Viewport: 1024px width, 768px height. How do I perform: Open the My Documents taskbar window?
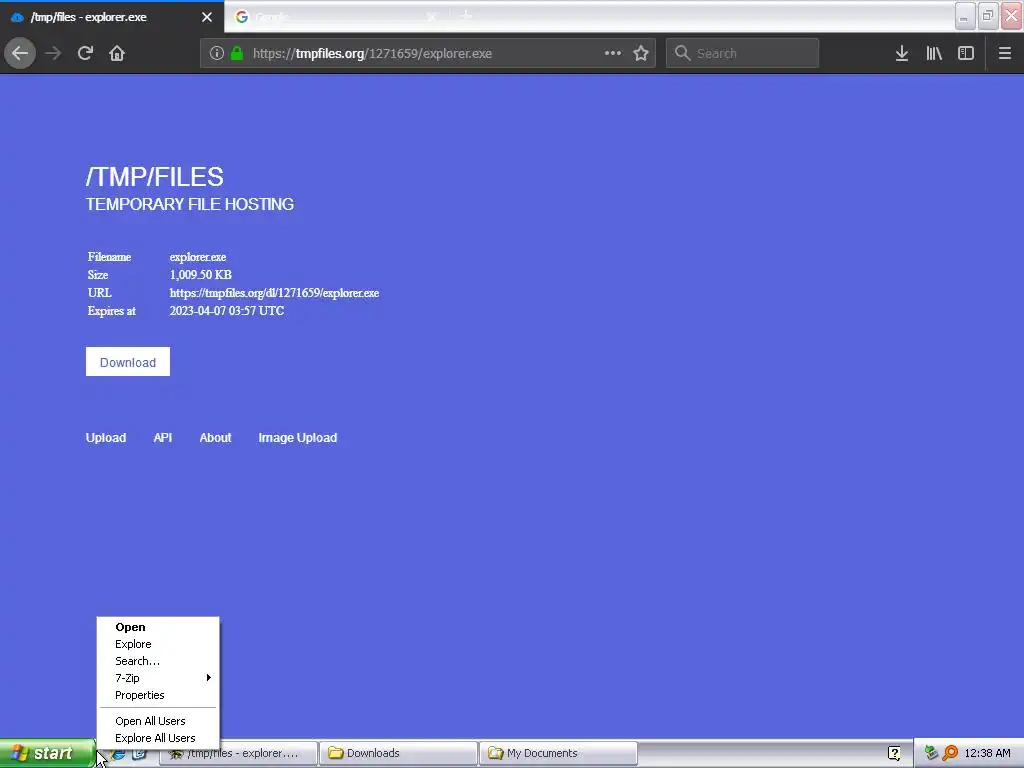click(x=558, y=753)
